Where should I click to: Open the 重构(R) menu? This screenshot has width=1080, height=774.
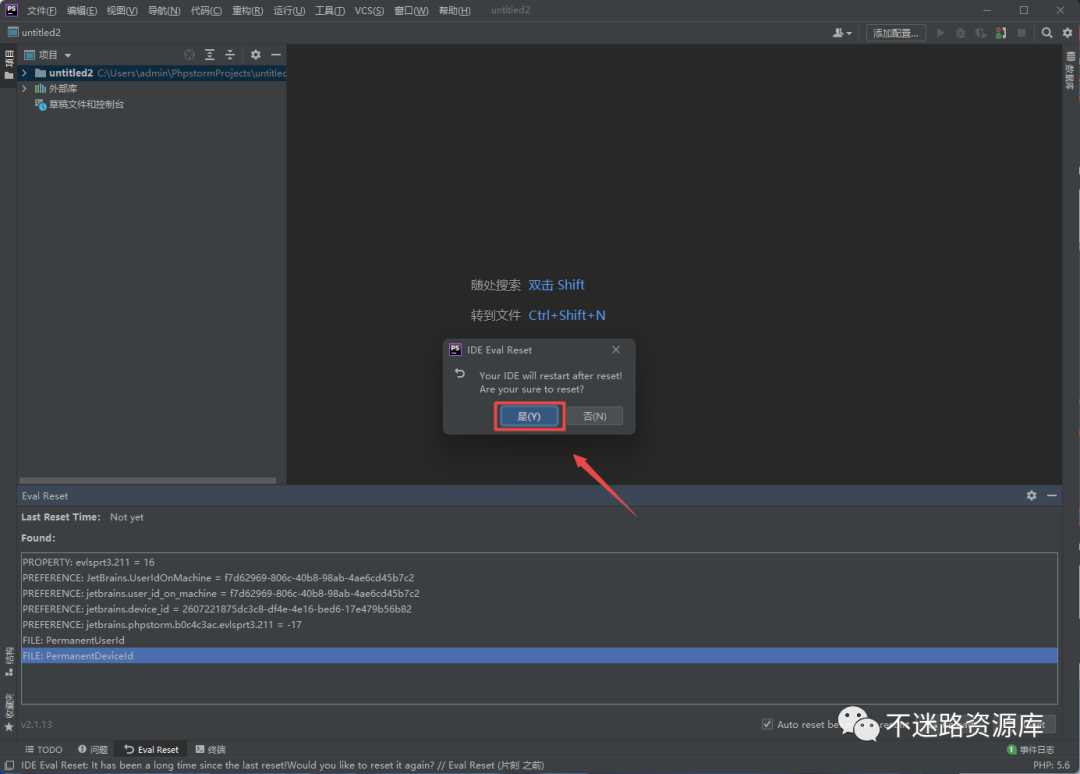click(247, 10)
